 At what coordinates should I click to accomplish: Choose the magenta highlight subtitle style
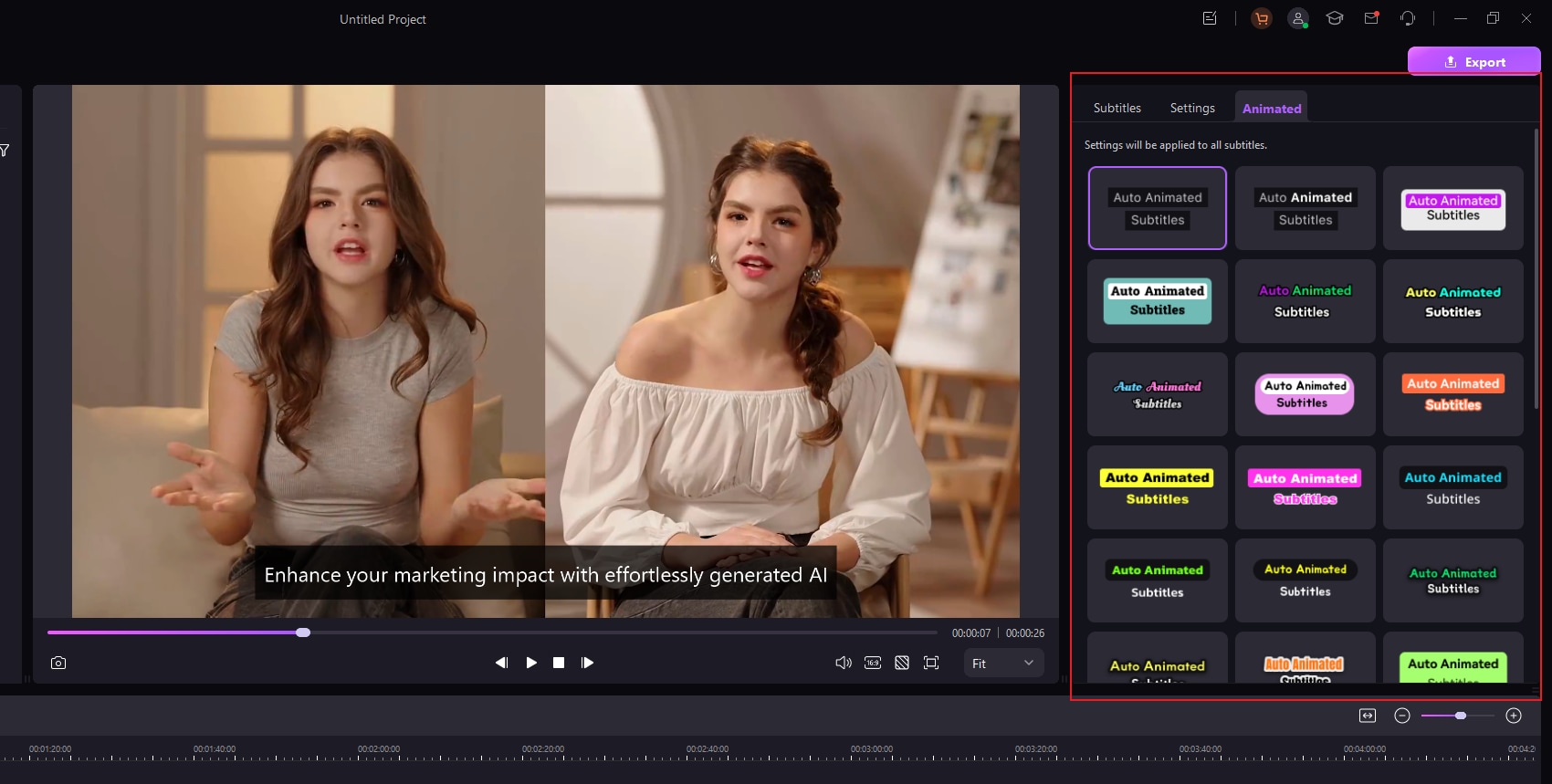pos(1306,487)
